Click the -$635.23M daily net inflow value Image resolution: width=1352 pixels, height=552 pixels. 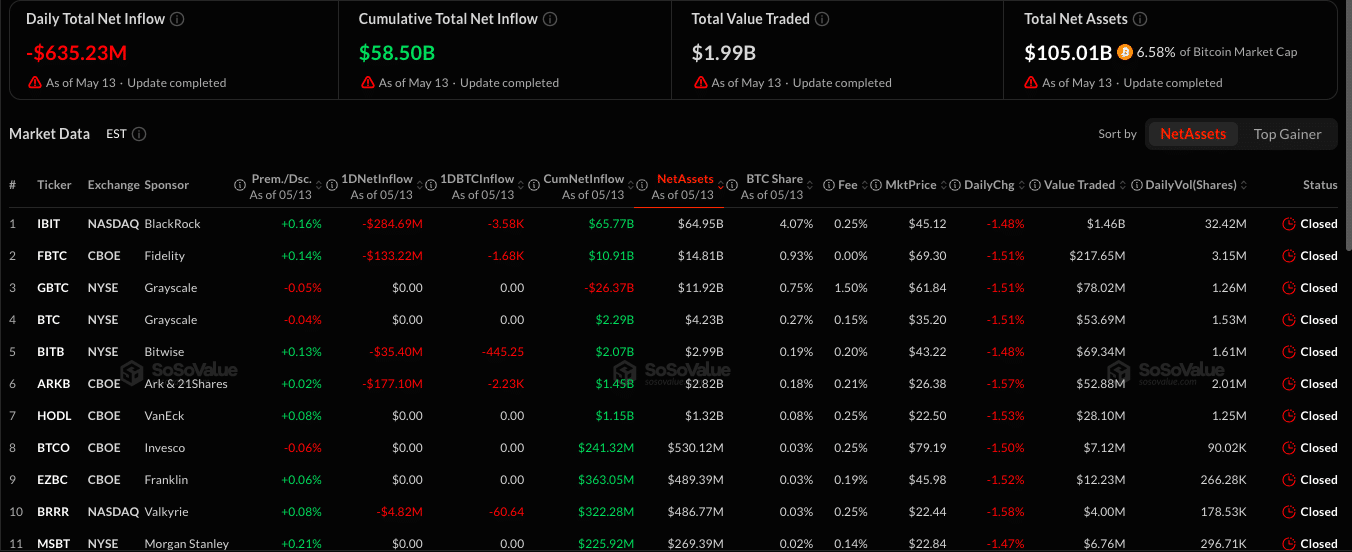76,53
